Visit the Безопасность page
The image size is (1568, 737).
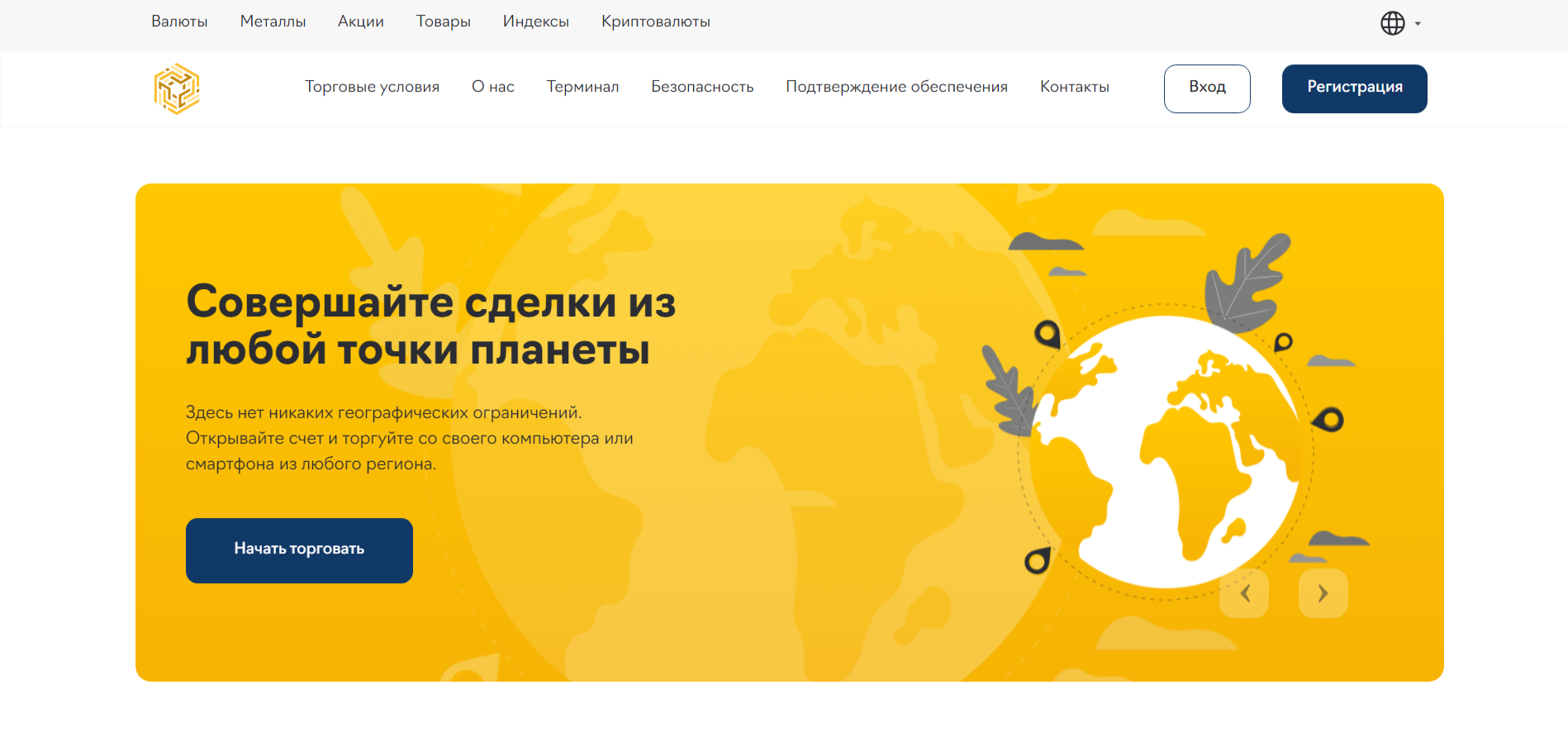702,87
